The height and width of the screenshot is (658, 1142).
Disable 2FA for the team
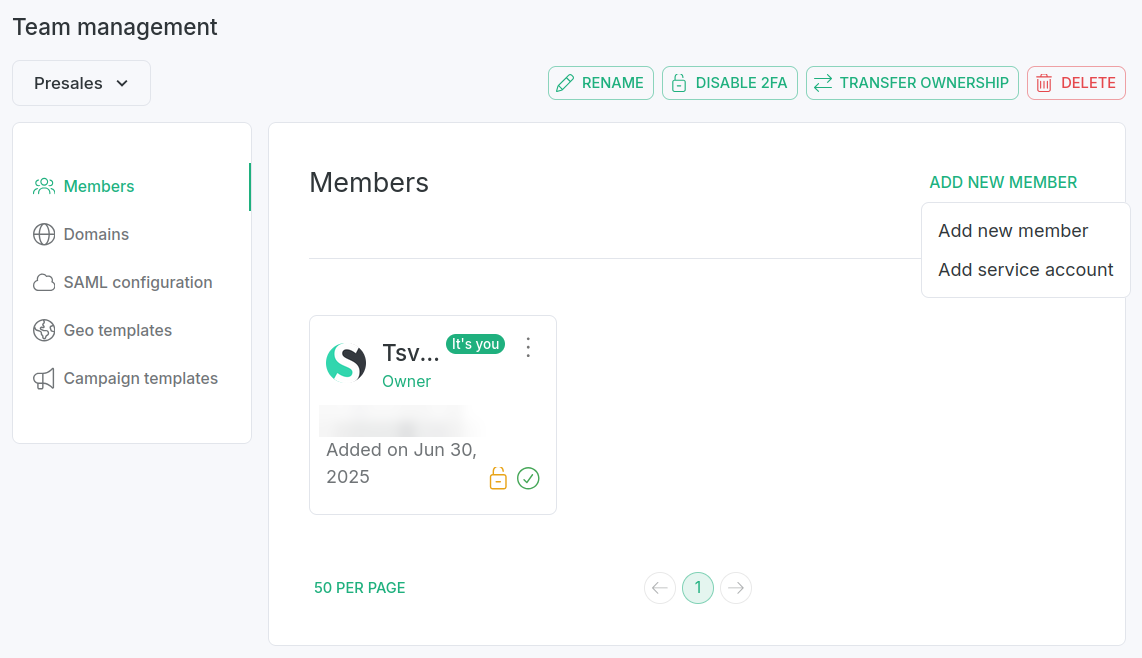click(x=728, y=83)
